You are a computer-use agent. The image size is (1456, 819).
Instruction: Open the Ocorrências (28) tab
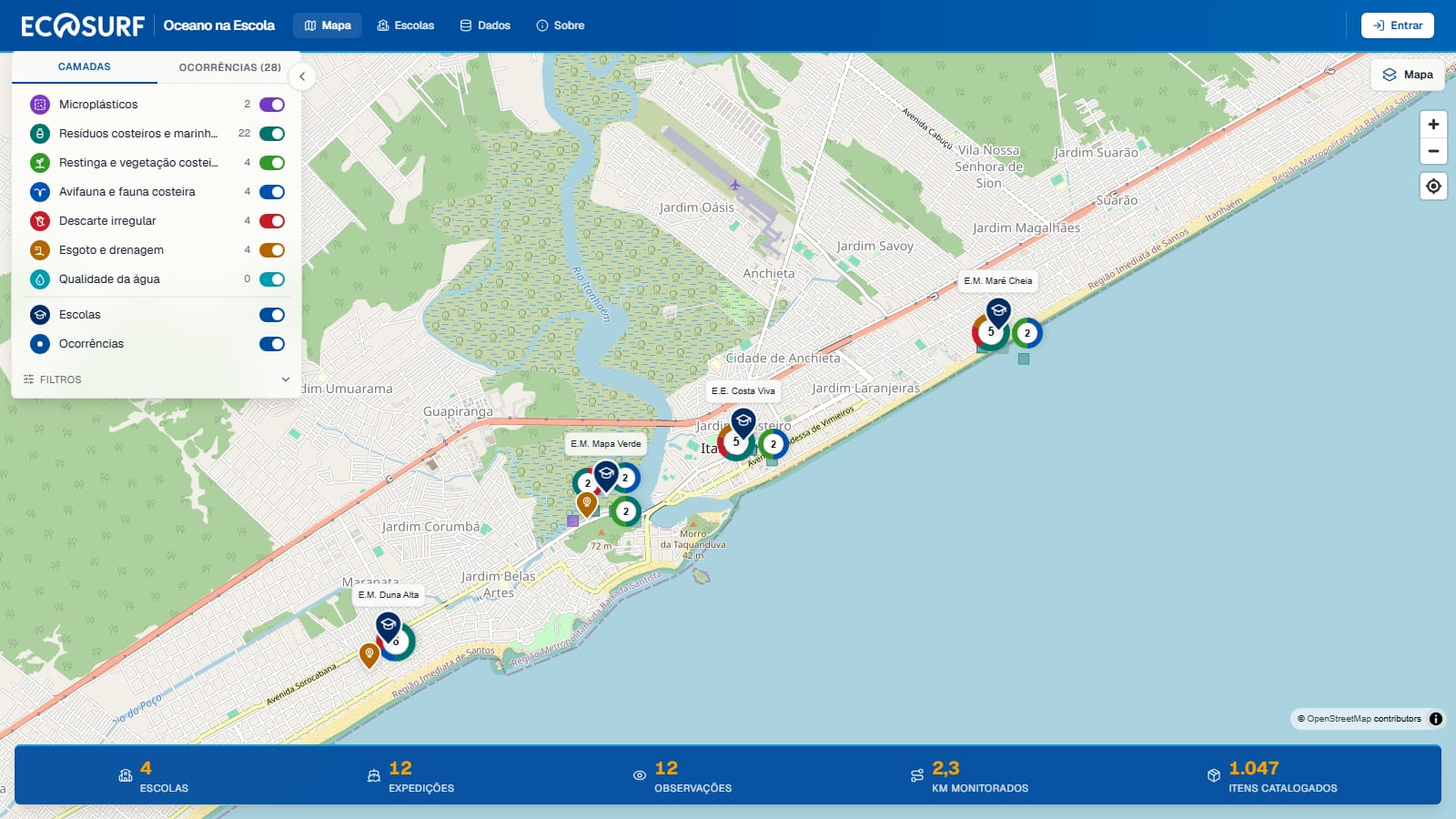click(229, 67)
